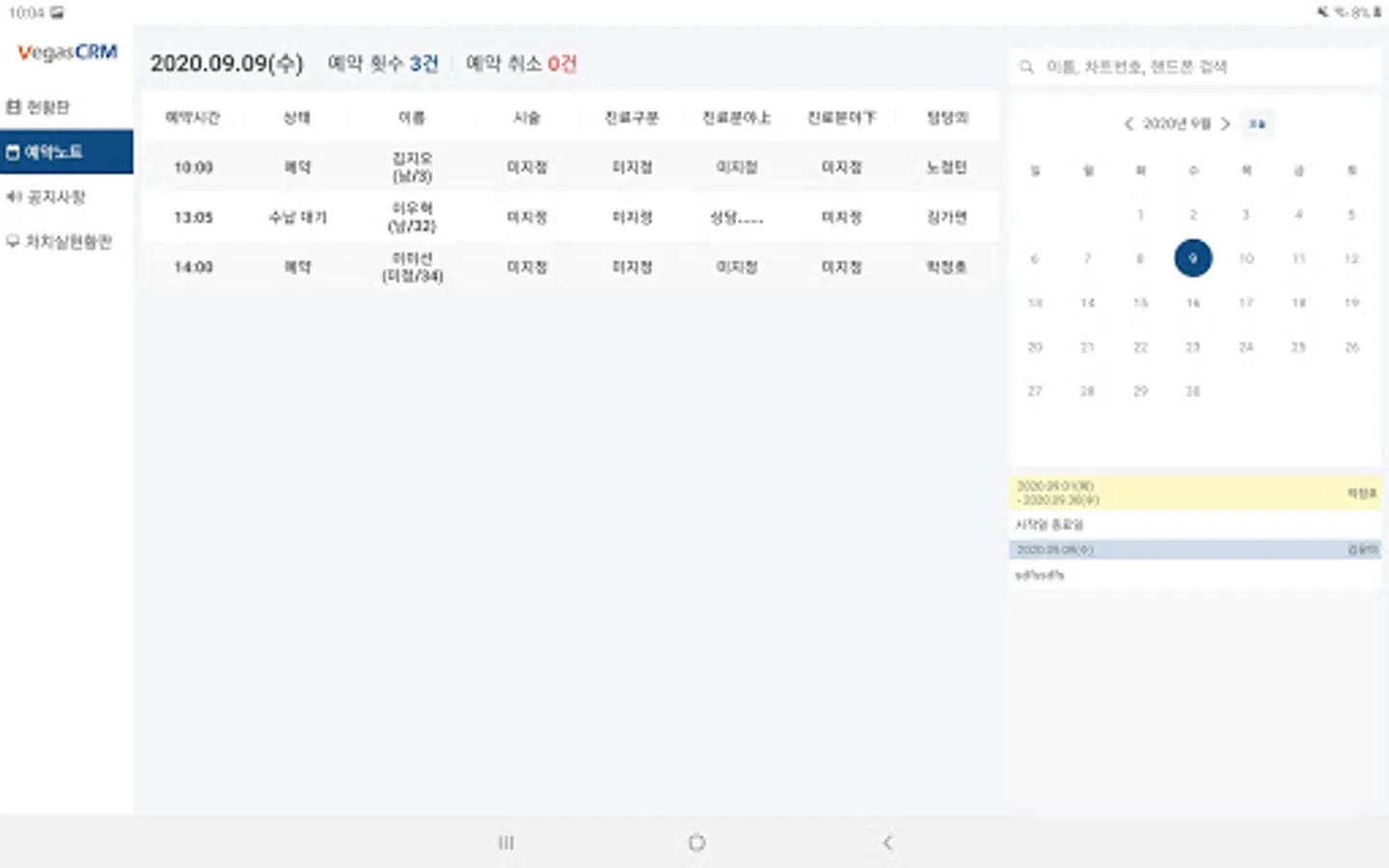This screenshot has height=868, width=1389.
Task: Select date 14 in the calendar
Action: [x=1087, y=303]
